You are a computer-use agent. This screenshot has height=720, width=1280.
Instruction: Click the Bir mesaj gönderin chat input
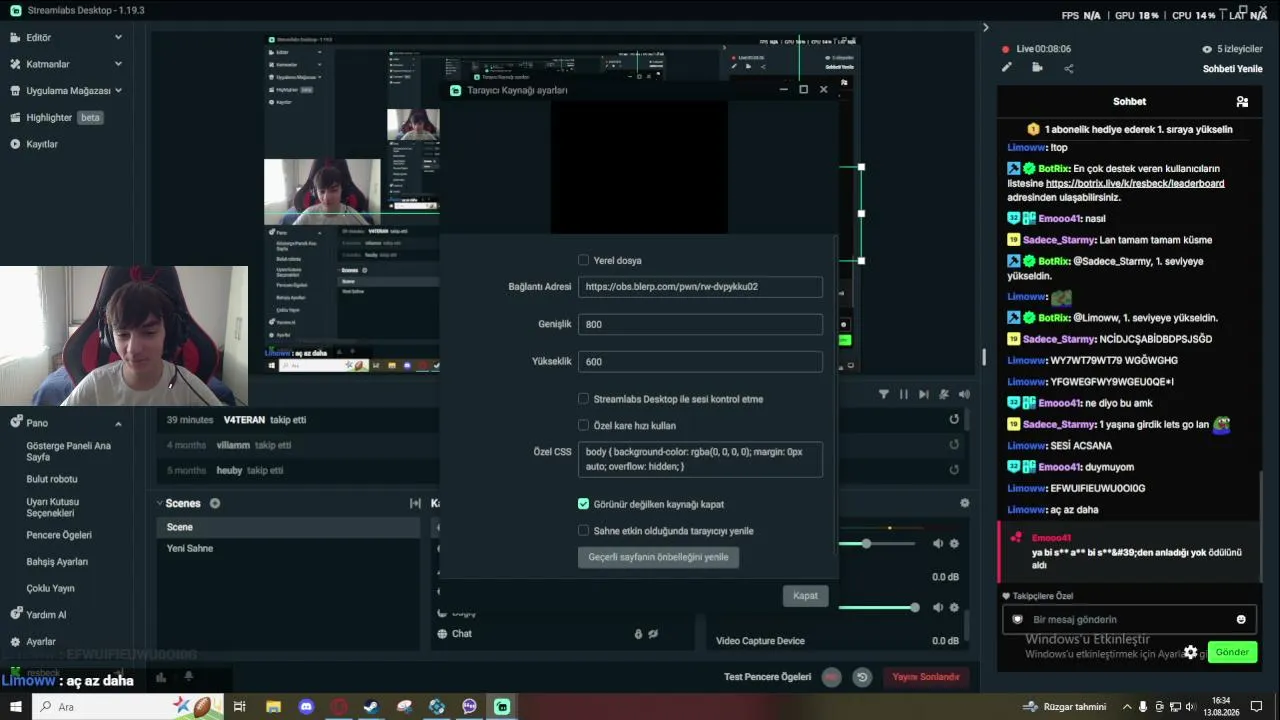pos(1130,620)
